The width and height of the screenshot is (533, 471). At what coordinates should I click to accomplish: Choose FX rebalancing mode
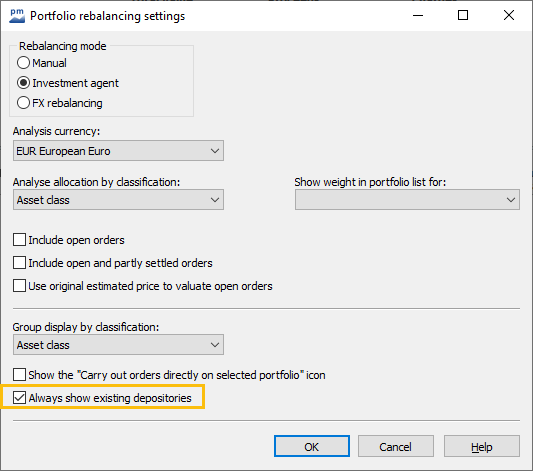(x=23, y=103)
